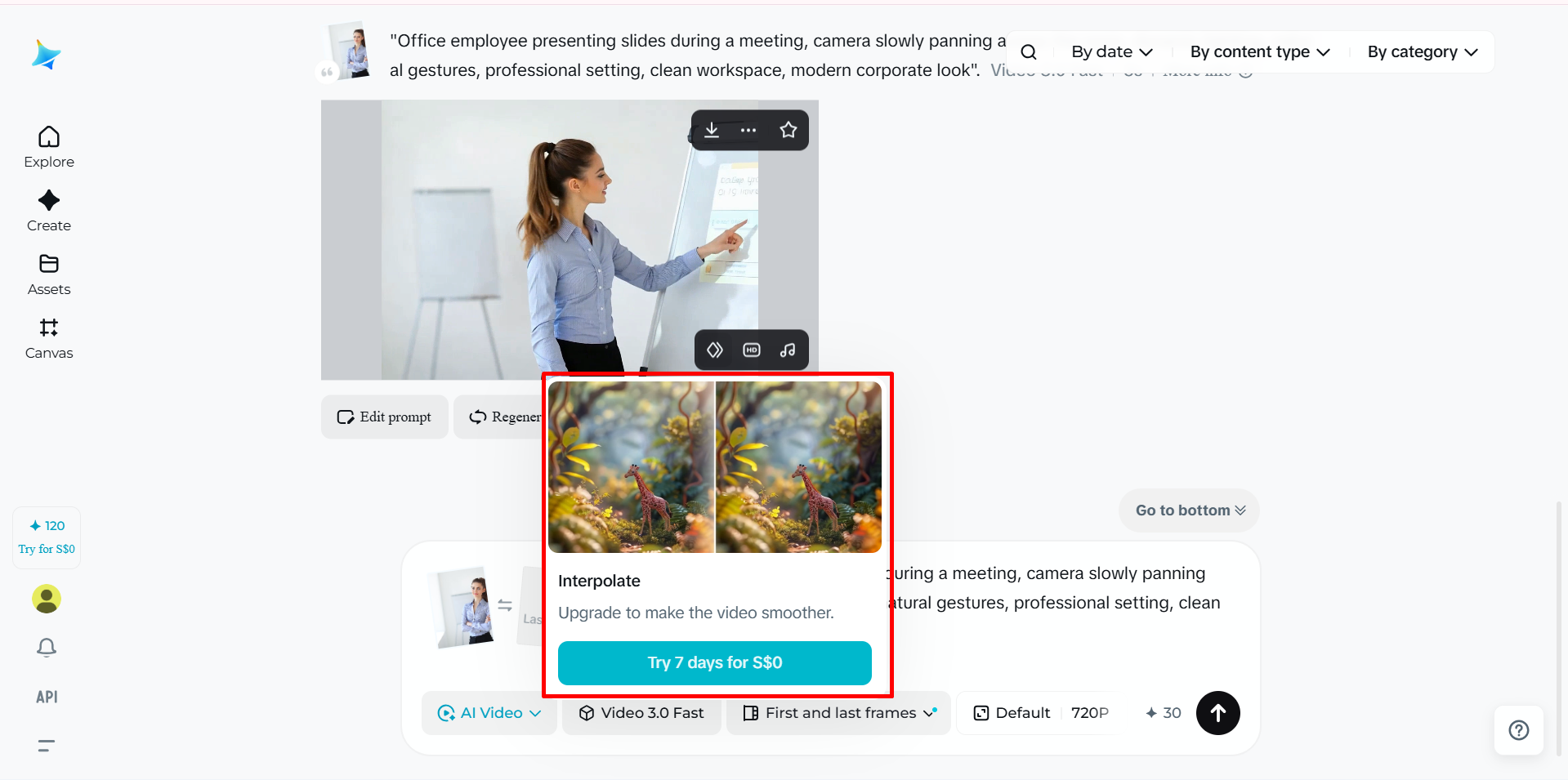Image resolution: width=1568 pixels, height=780 pixels.
Task: Swap first and last frame images
Action: tap(505, 605)
